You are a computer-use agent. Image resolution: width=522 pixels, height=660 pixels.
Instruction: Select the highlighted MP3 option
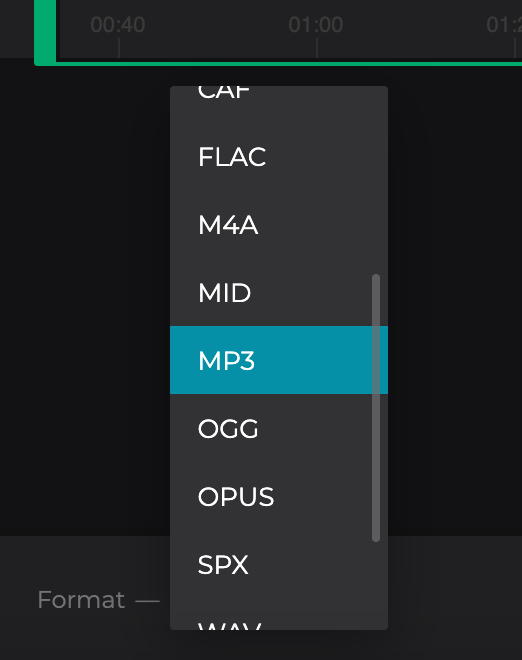tap(279, 360)
